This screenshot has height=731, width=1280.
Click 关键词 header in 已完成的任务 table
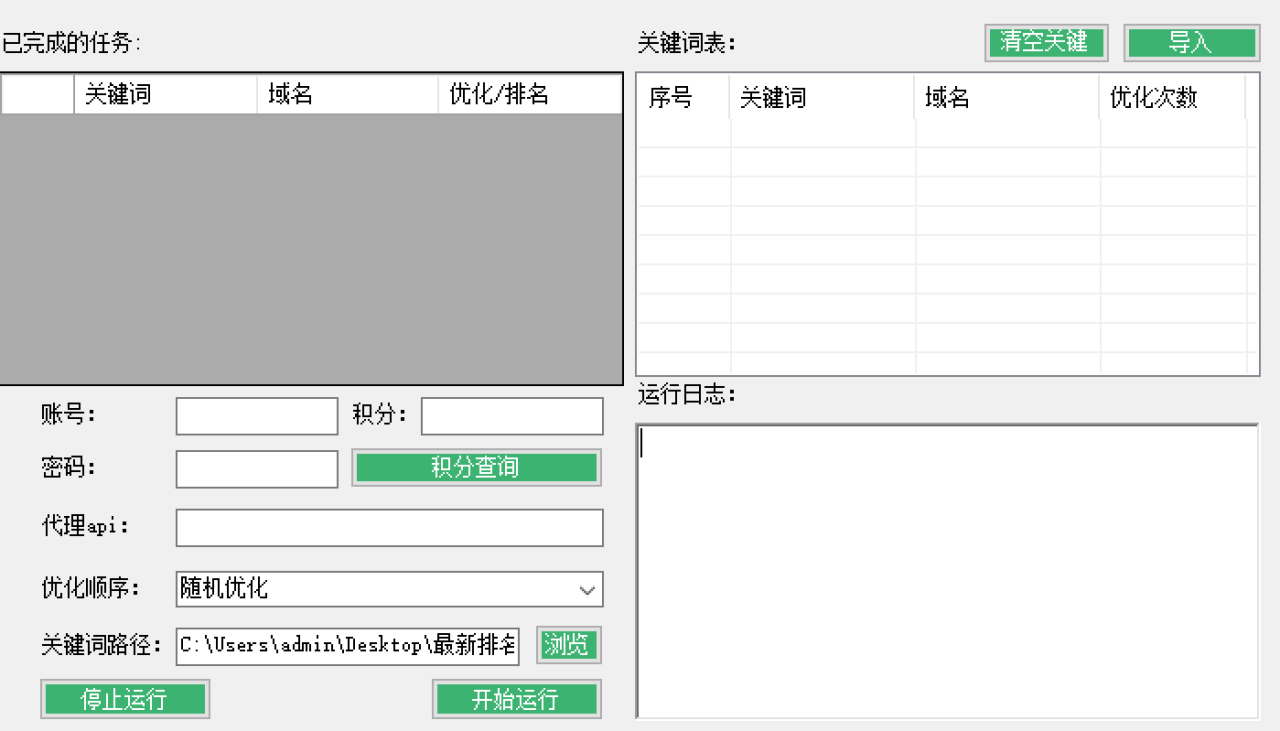point(165,95)
